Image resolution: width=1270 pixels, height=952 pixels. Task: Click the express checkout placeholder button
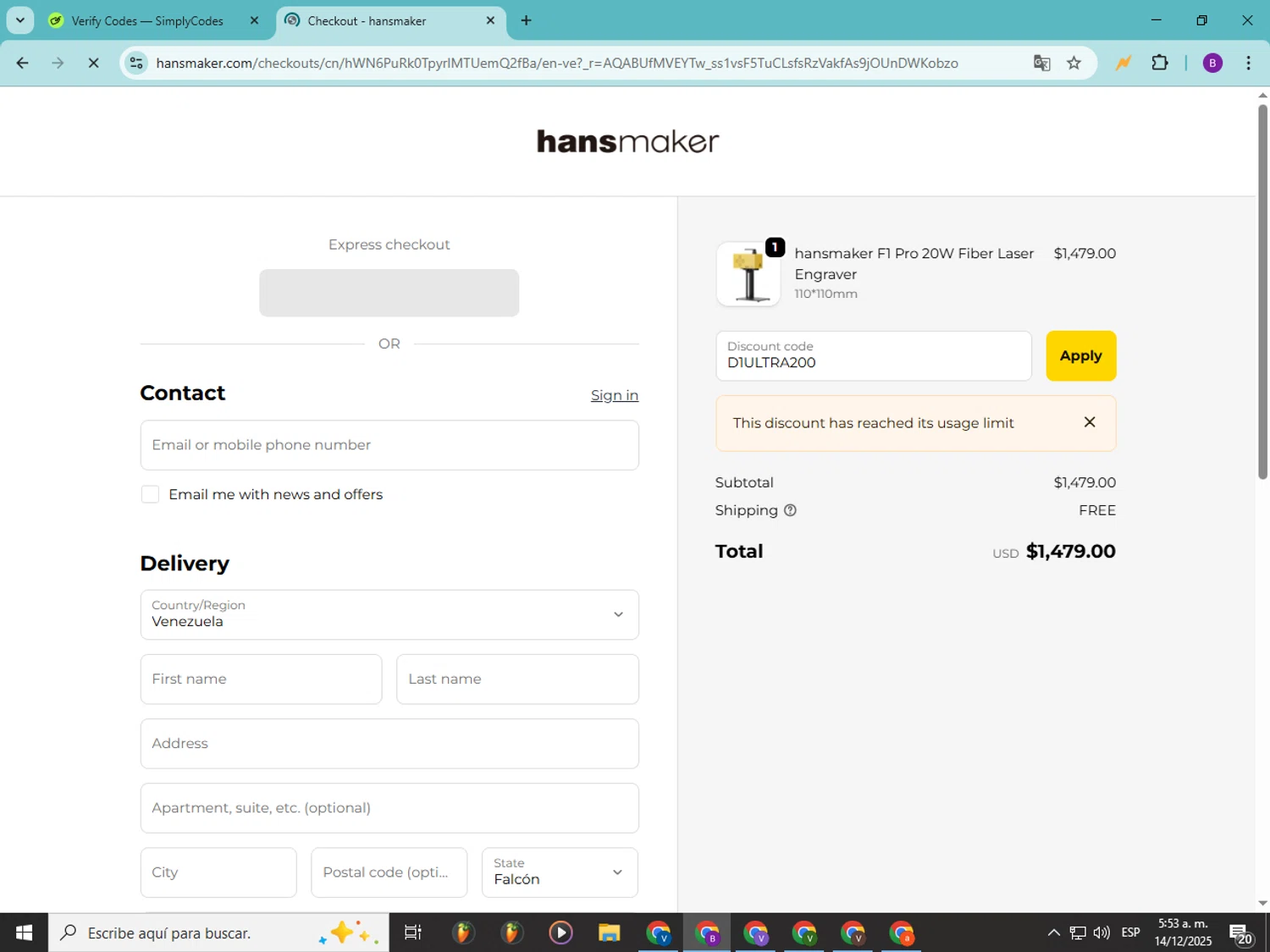coord(389,293)
